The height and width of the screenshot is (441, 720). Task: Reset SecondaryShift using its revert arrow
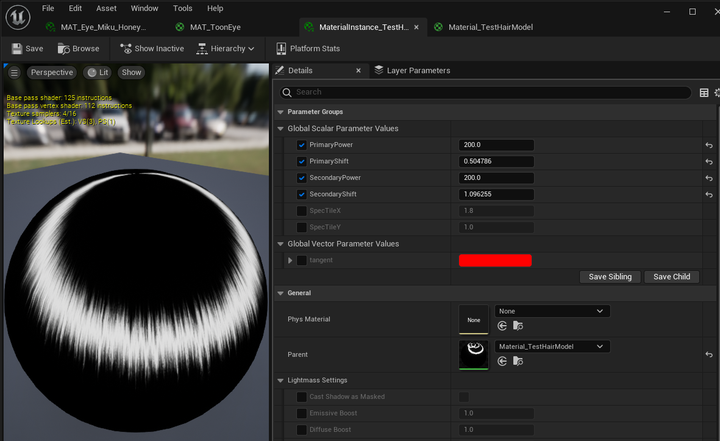(708, 194)
